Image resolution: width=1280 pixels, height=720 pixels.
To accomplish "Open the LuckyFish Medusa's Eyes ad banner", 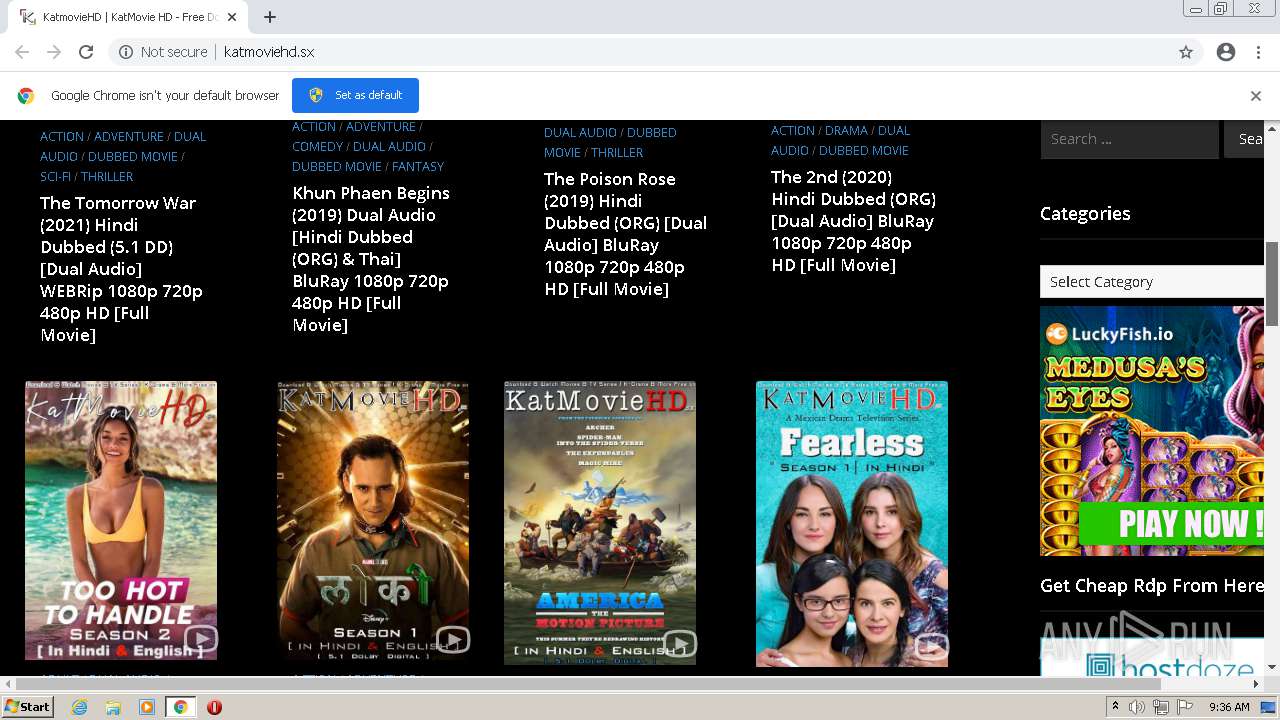I will [1152, 431].
